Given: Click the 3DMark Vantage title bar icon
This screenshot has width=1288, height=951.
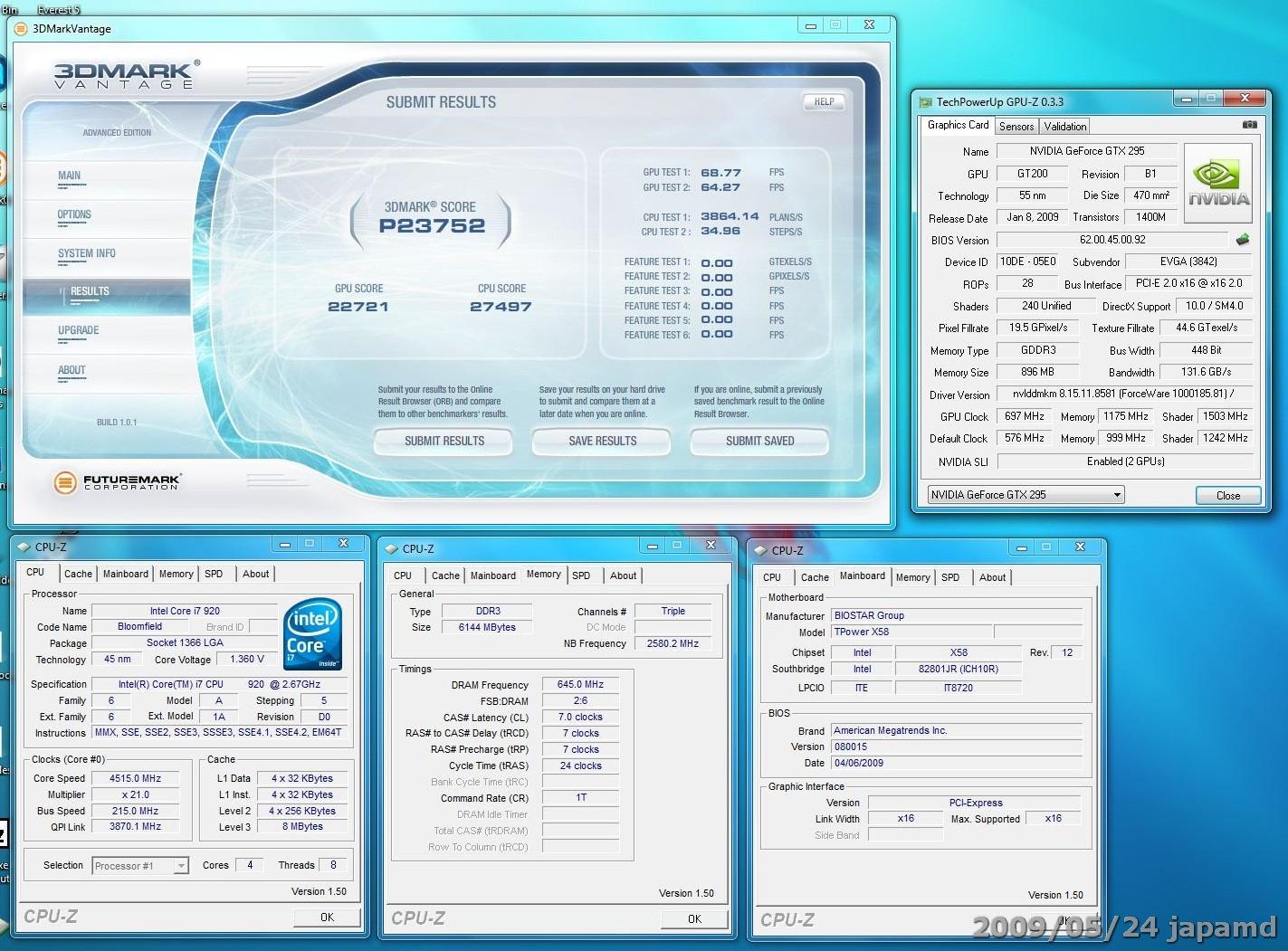Looking at the screenshot, I should 21,28.
